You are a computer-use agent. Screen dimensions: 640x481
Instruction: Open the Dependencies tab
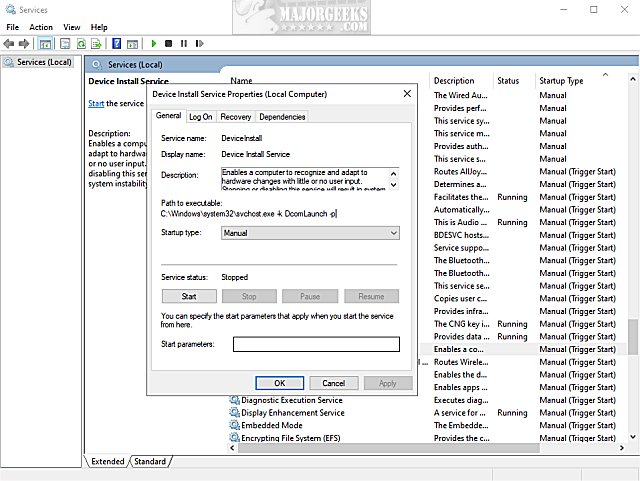282,117
